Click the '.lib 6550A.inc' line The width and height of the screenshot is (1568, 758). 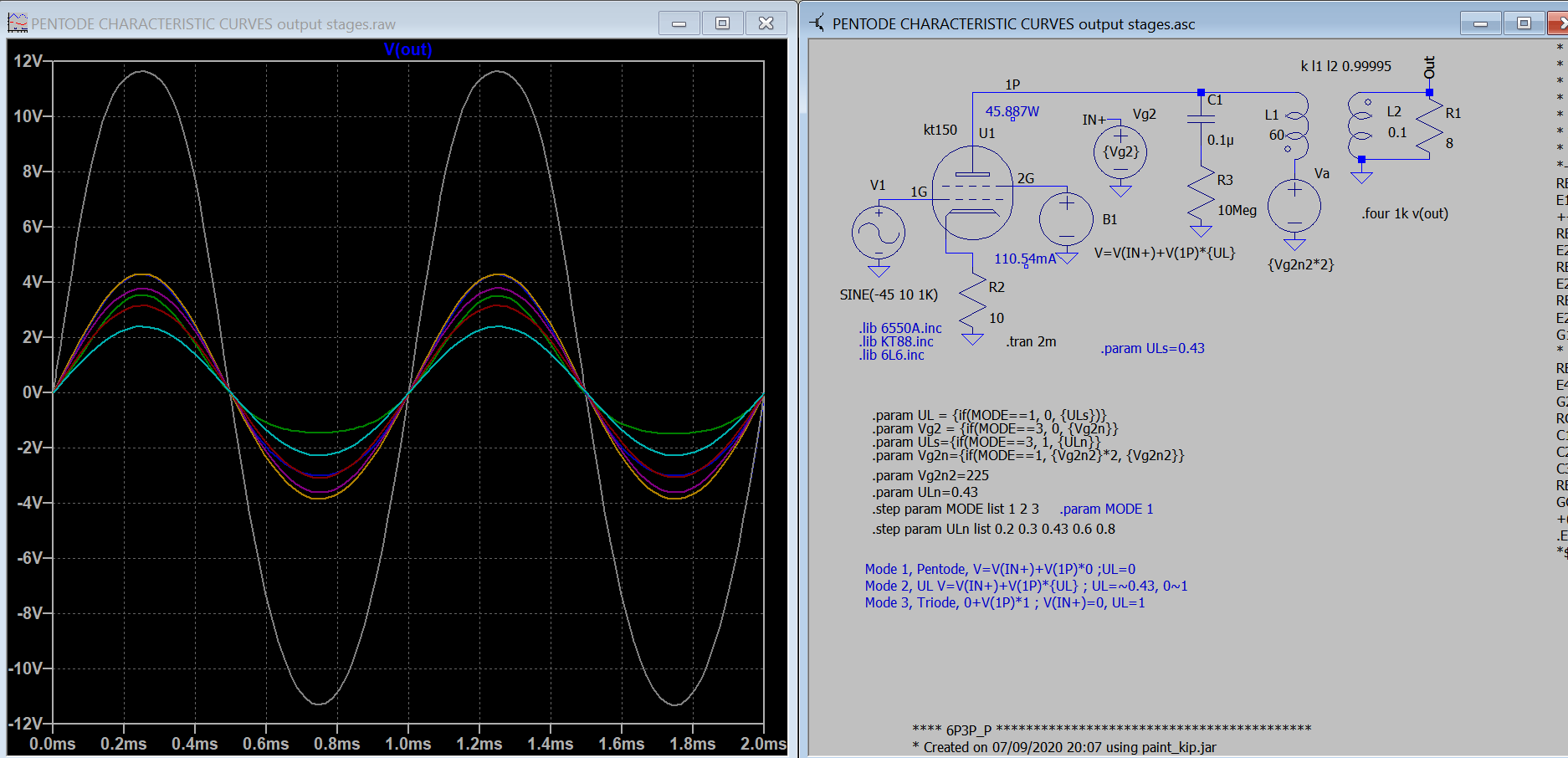click(900, 328)
